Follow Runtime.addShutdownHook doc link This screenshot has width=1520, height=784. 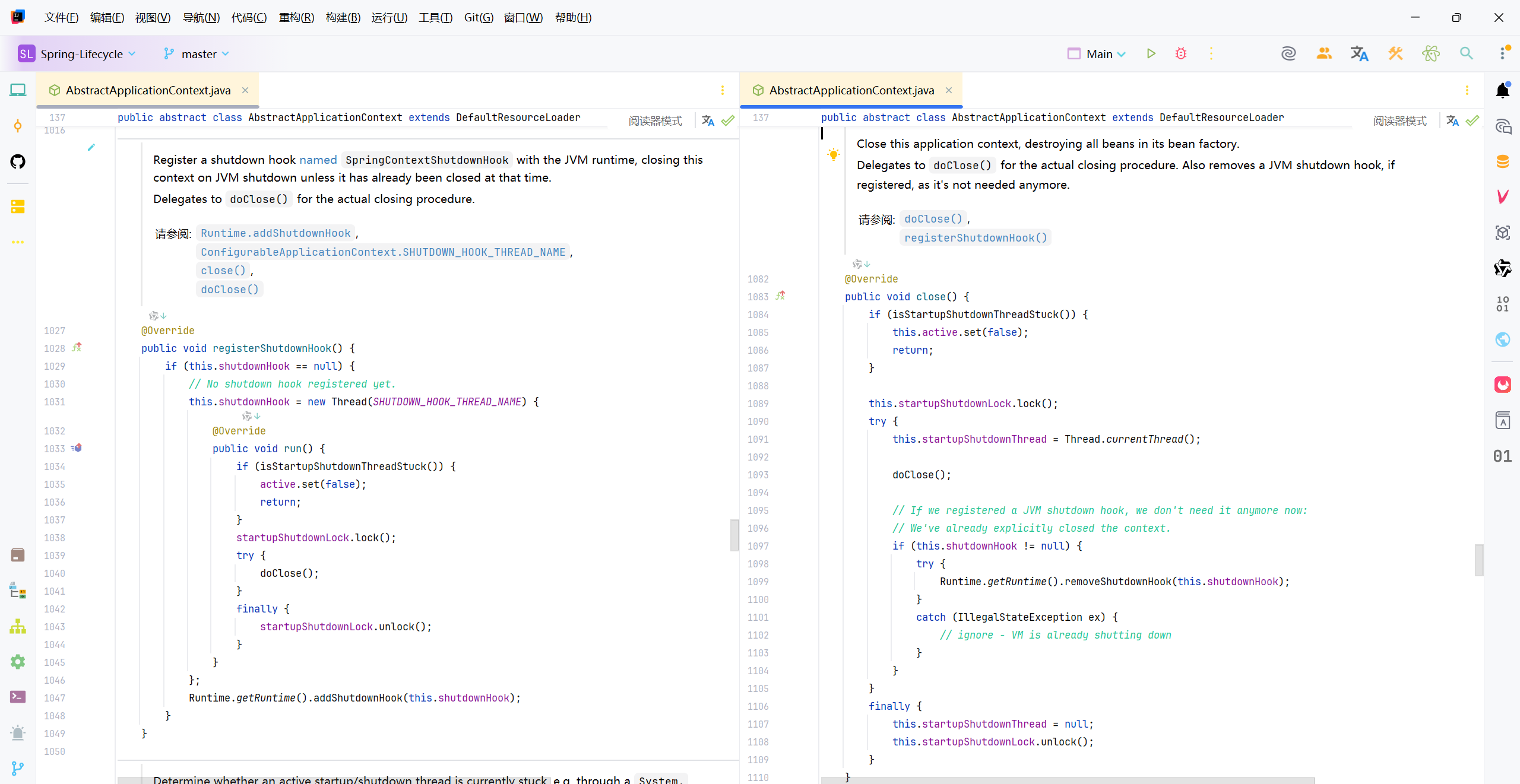pos(275,233)
